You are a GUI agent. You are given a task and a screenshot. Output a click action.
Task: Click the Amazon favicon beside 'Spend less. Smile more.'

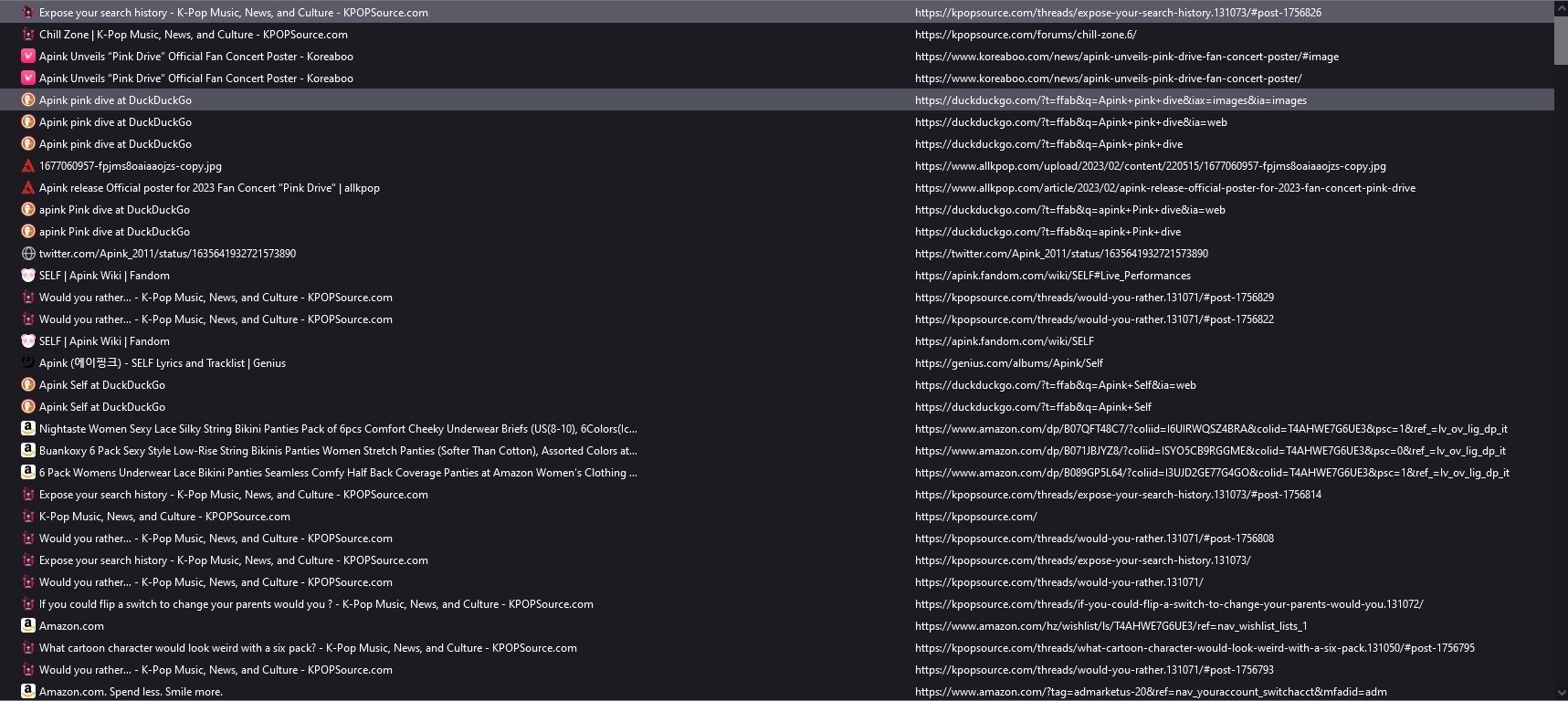click(28, 692)
